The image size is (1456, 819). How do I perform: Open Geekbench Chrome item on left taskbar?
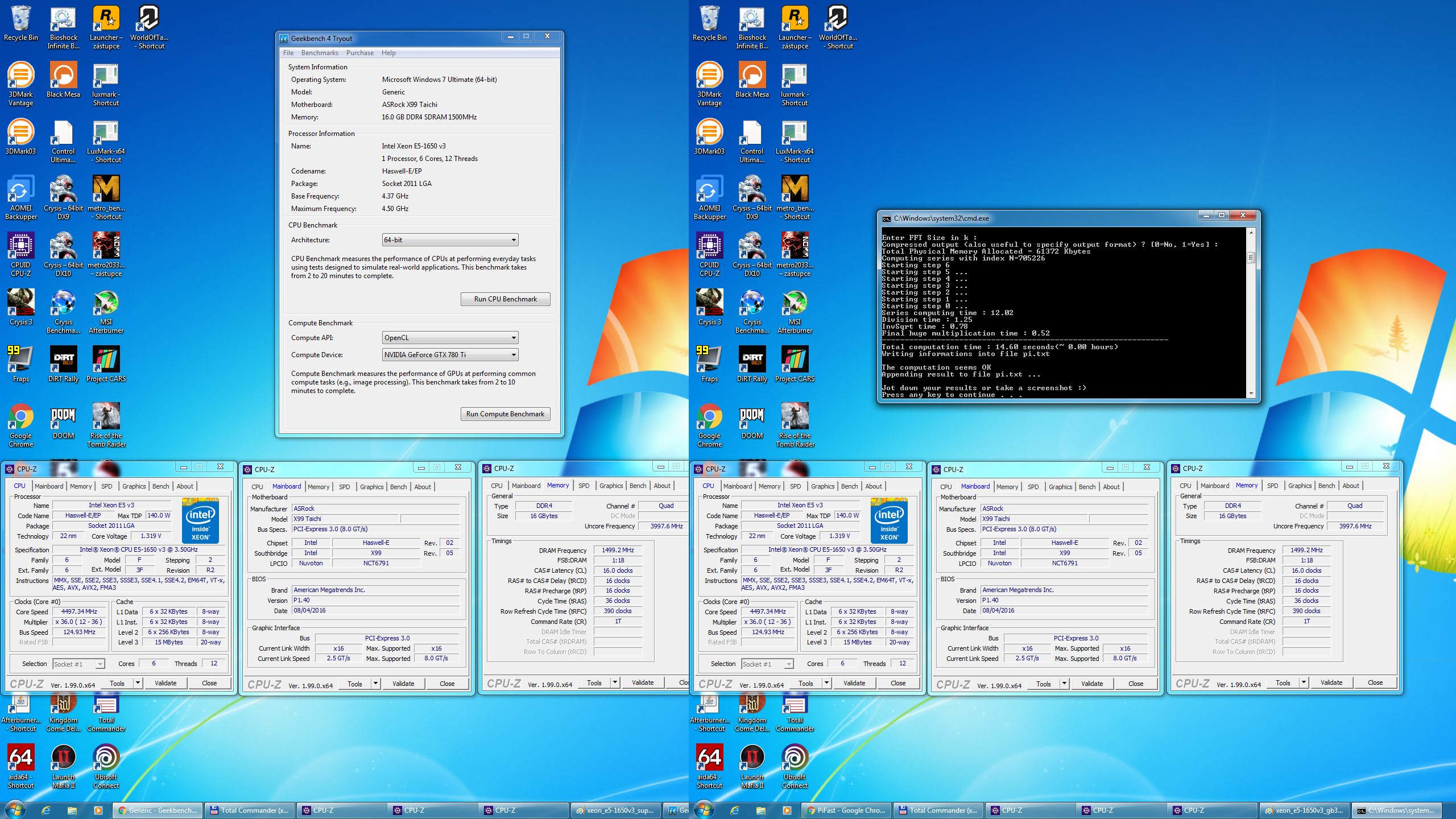[158, 810]
